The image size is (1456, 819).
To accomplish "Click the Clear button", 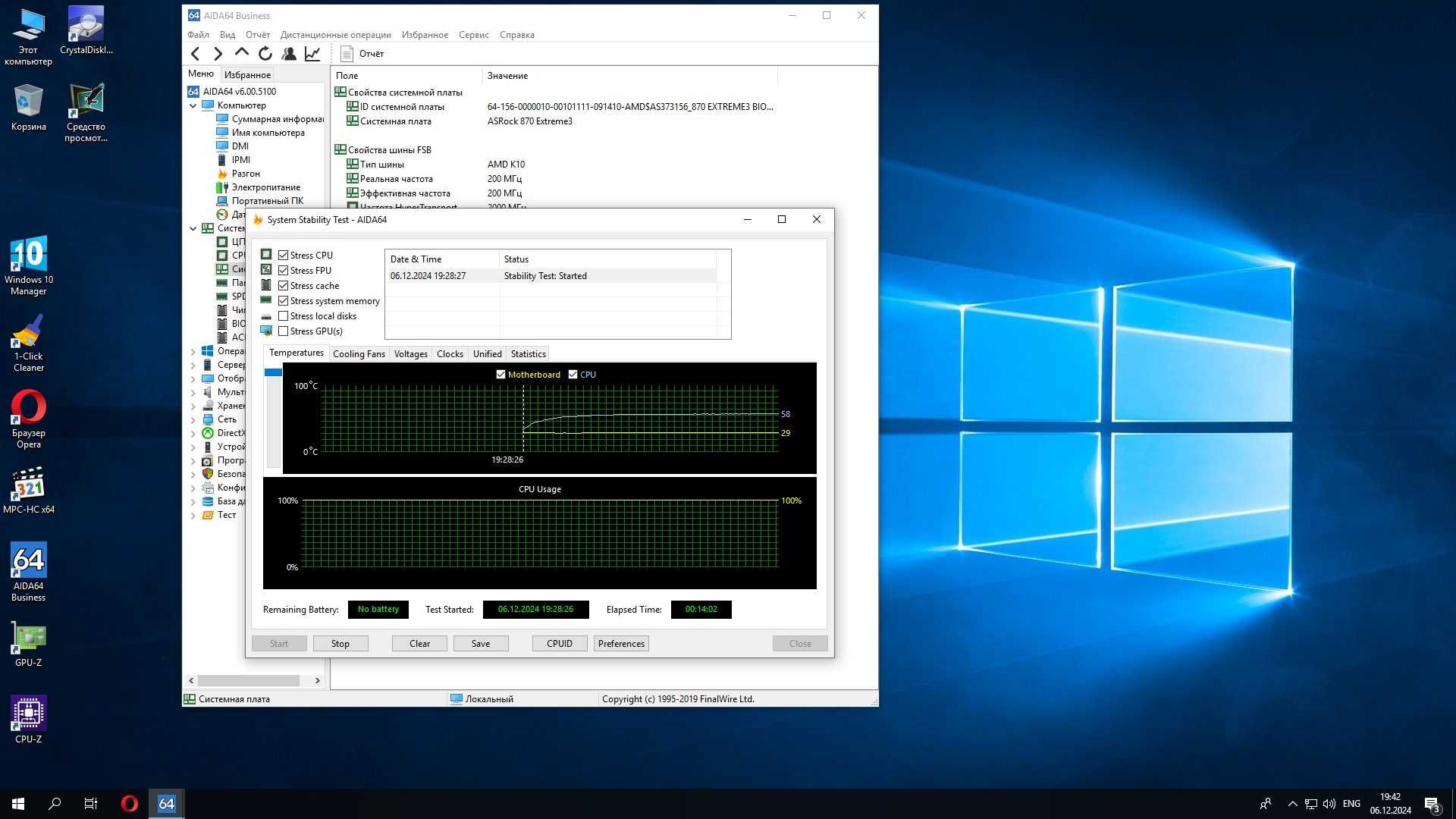I will (x=419, y=644).
